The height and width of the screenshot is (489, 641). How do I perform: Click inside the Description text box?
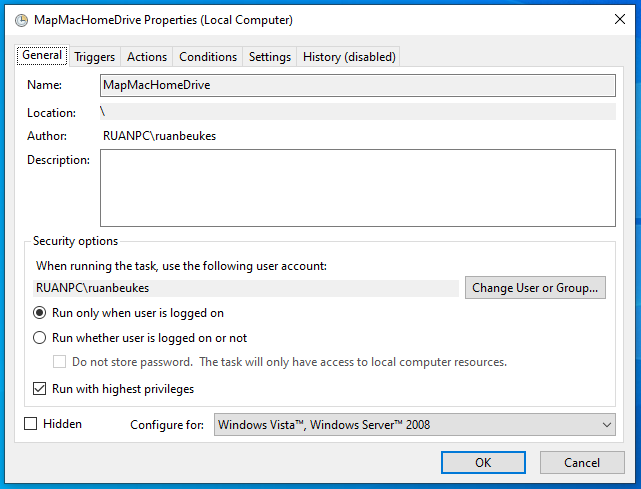pos(358,188)
